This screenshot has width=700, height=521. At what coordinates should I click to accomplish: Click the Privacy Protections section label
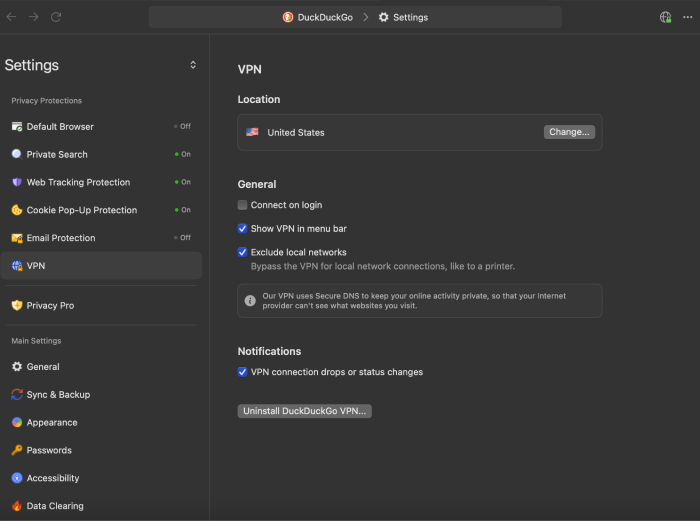(x=46, y=101)
